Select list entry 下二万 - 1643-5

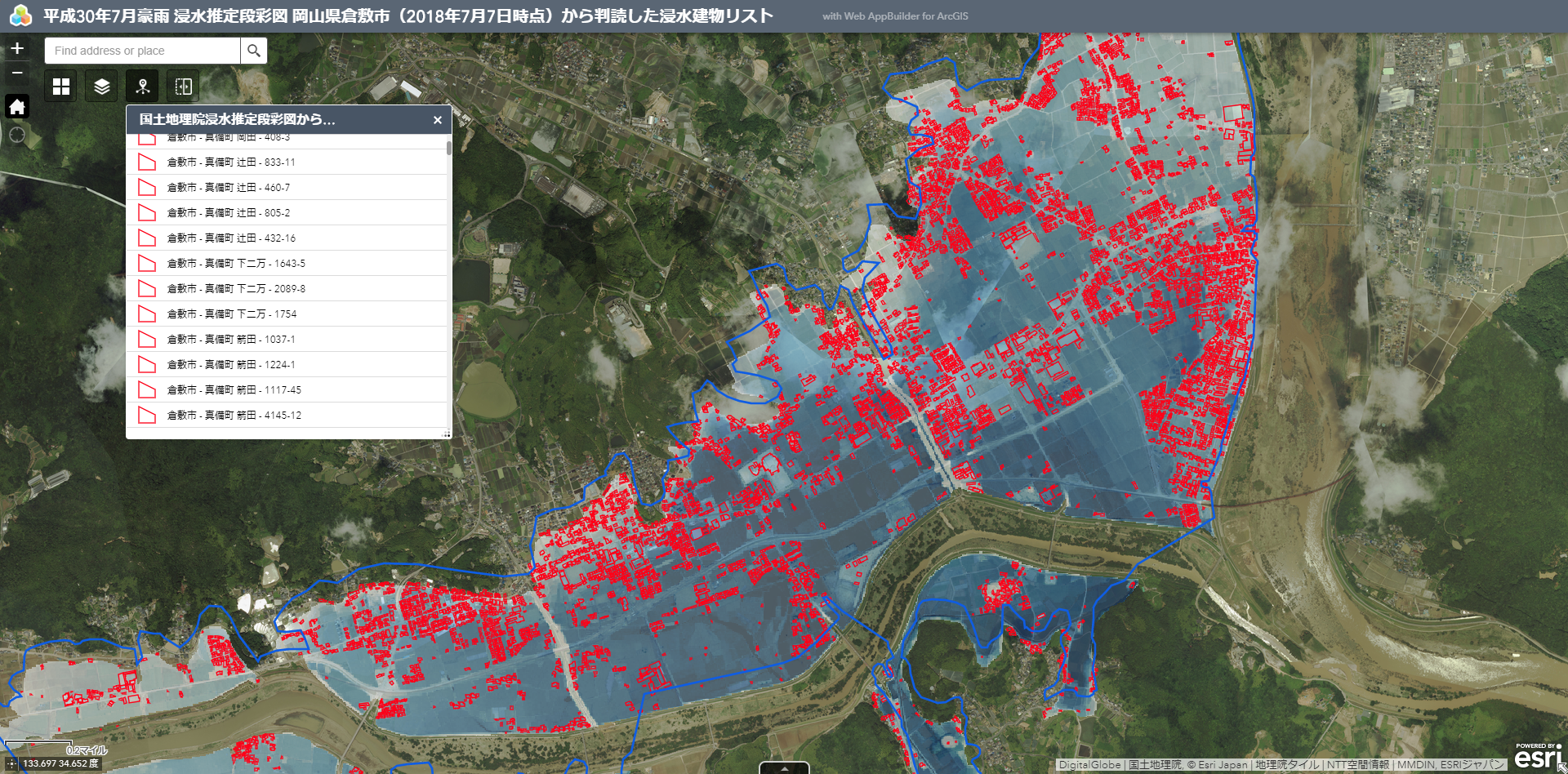pos(236,264)
